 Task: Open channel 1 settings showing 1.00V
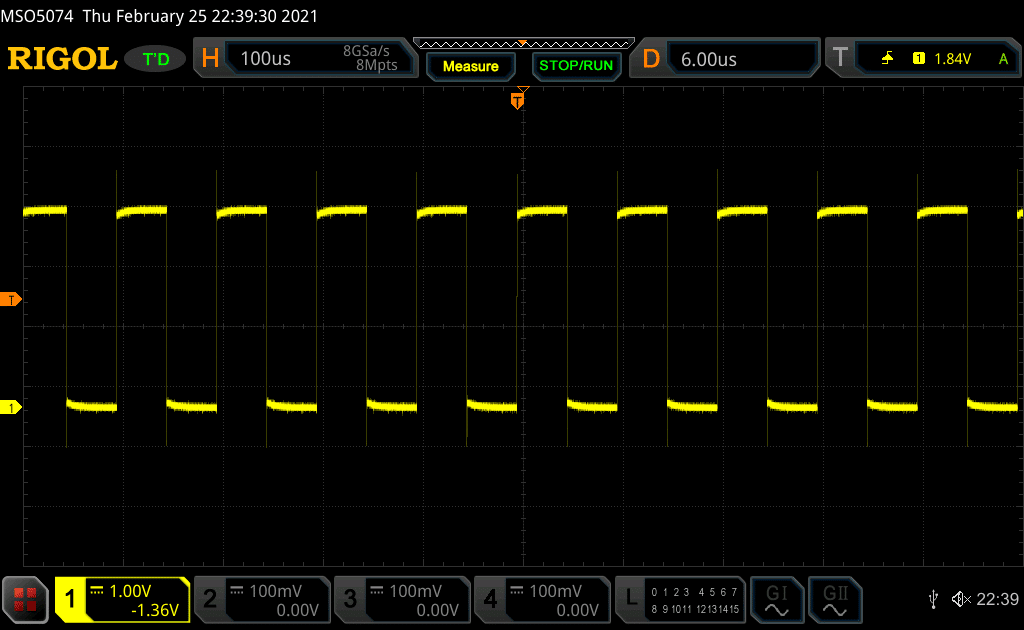click(x=122, y=599)
